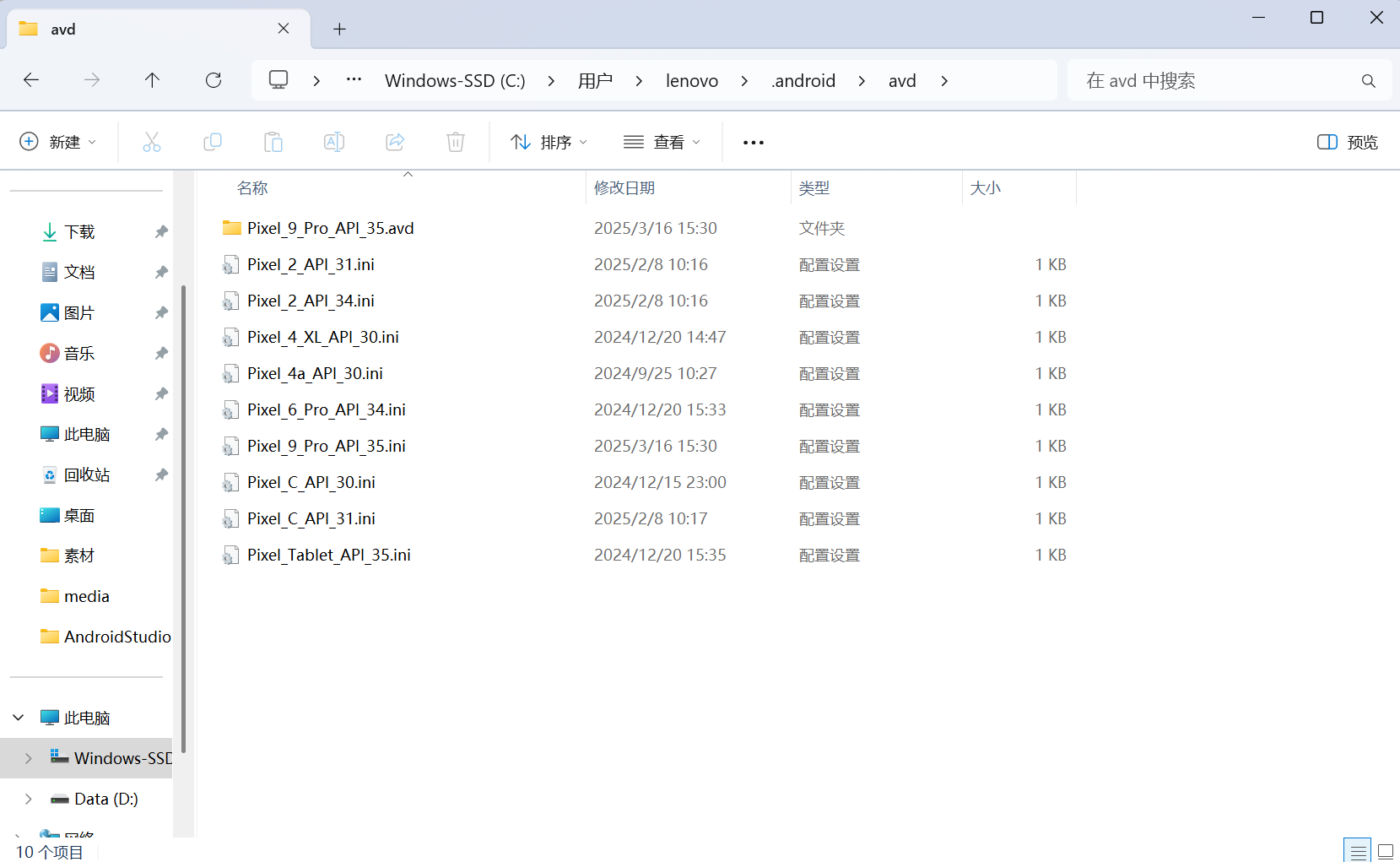Cut the selected item with scissors icon
Viewport: 1400px width, 862px height.
click(152, 142)
